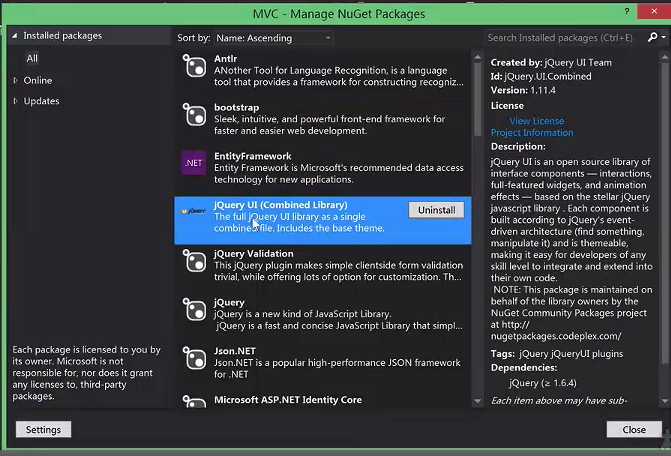Click the Id: jQuery.UI.Combined text
671x456 pixels.
pyautogui.click(x=541, y=77)
